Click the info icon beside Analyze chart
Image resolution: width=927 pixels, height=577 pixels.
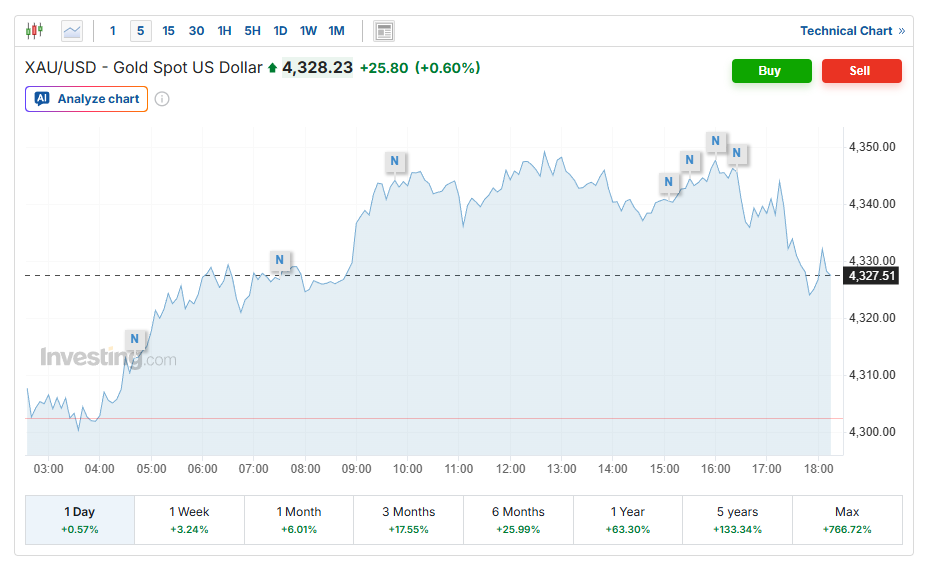162,99
